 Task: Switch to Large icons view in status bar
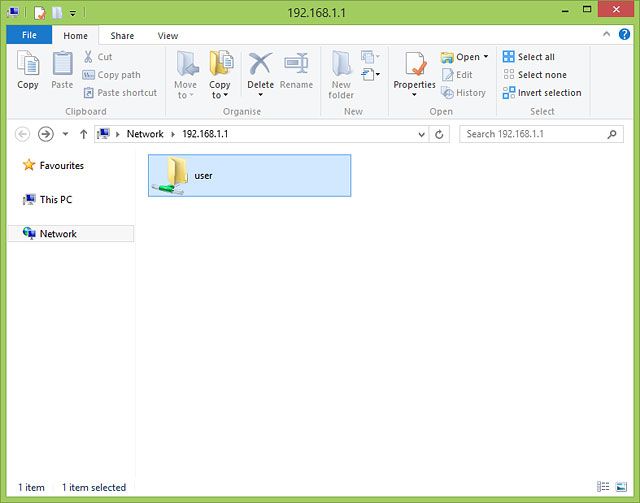tap(621, 487)
